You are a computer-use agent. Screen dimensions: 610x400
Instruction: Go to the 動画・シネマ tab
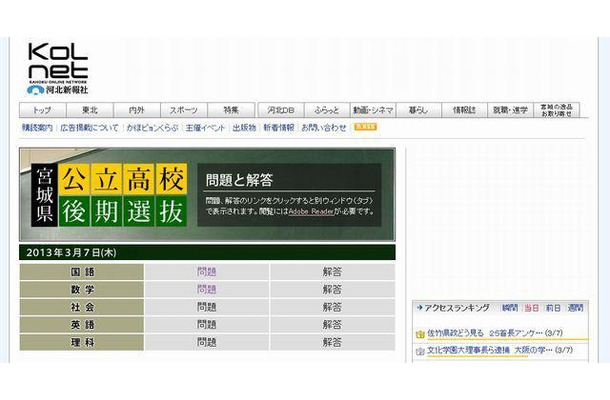point(373,110)
